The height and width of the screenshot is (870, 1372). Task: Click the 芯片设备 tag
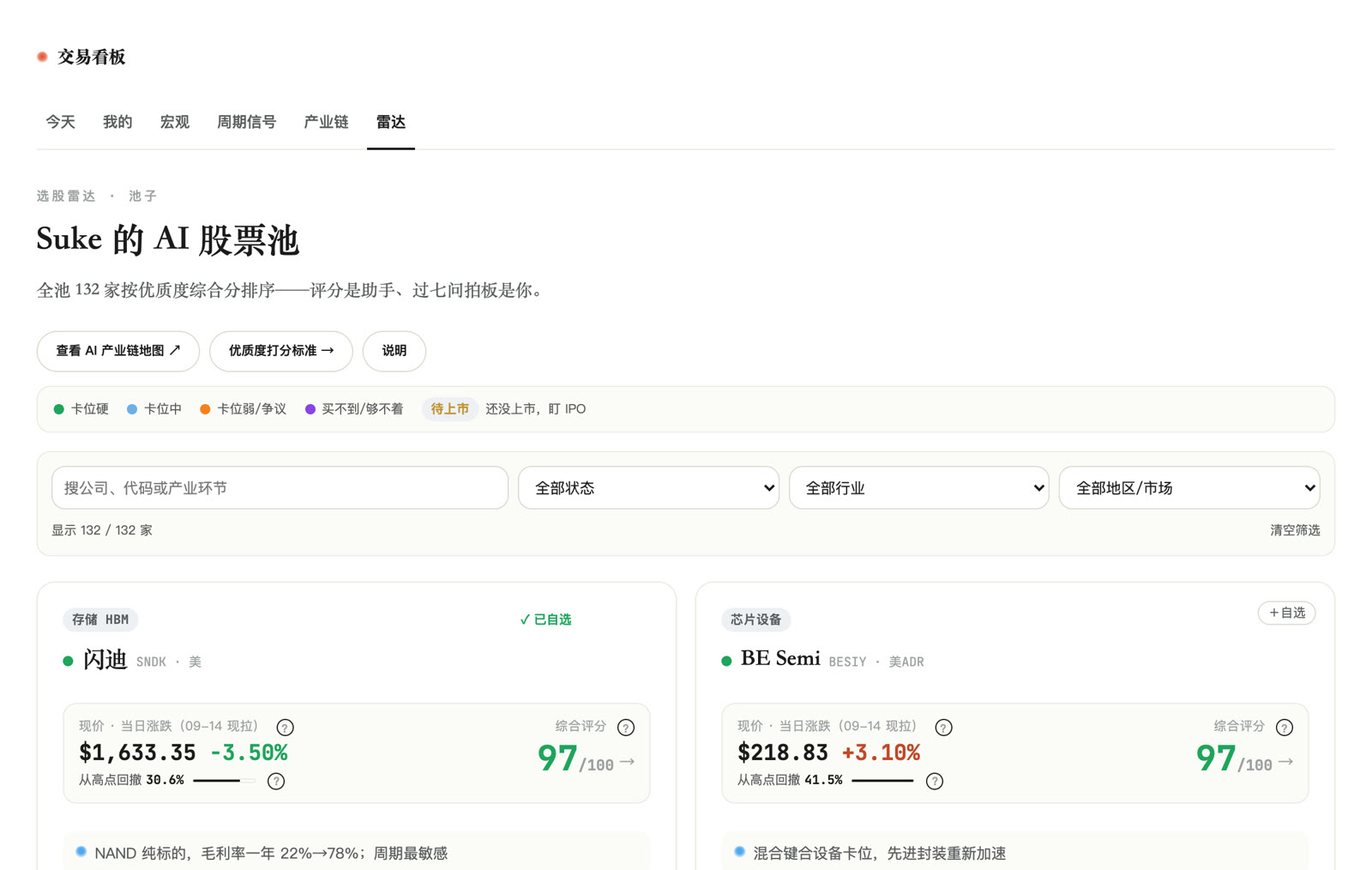coord(755,619)
